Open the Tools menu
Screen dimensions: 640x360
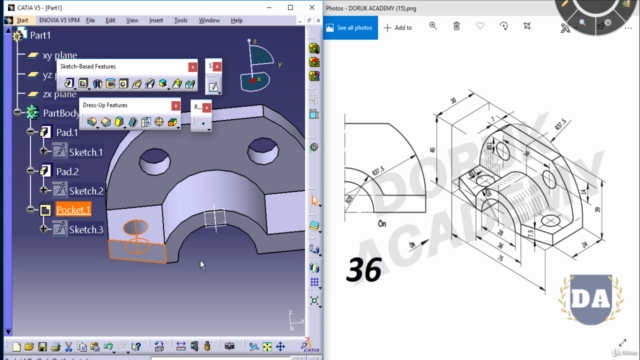click(x=180, y=20)
